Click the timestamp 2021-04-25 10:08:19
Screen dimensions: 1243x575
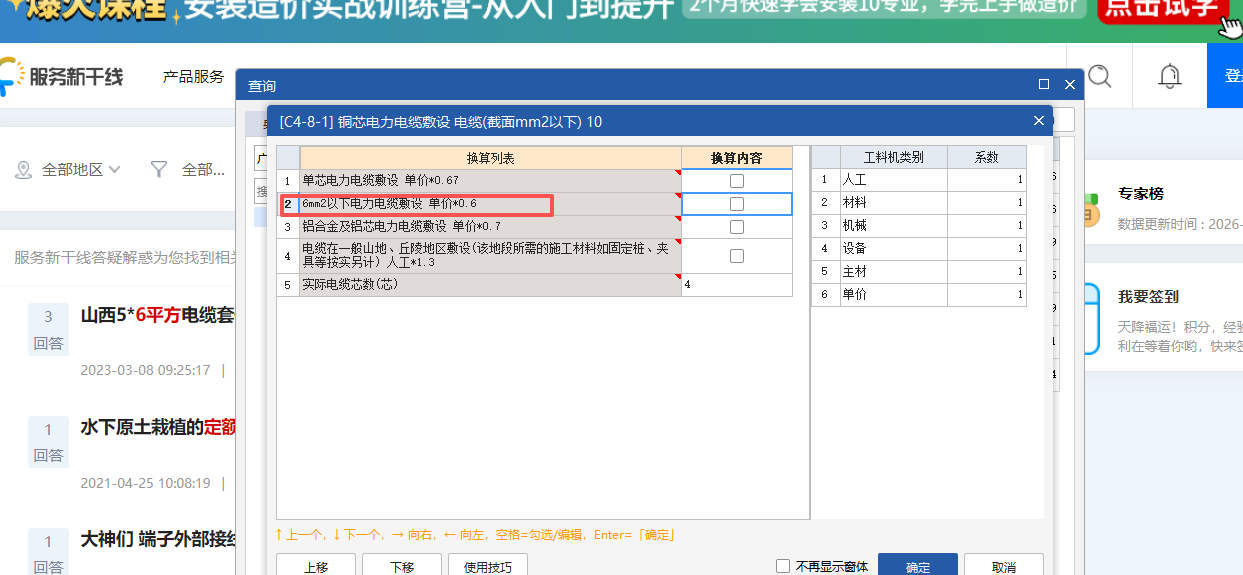click(x=146, y=483)
